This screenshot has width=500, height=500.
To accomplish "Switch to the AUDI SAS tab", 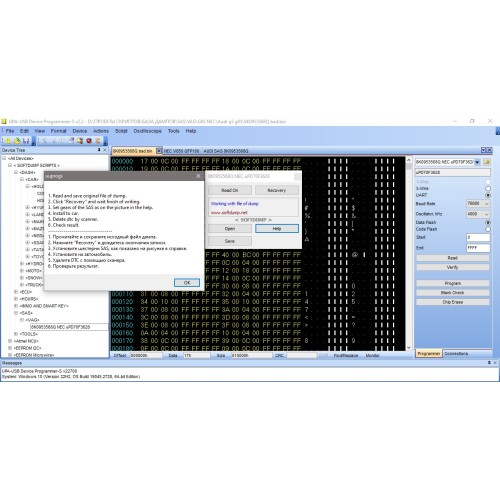I will [x=226, y=151].
